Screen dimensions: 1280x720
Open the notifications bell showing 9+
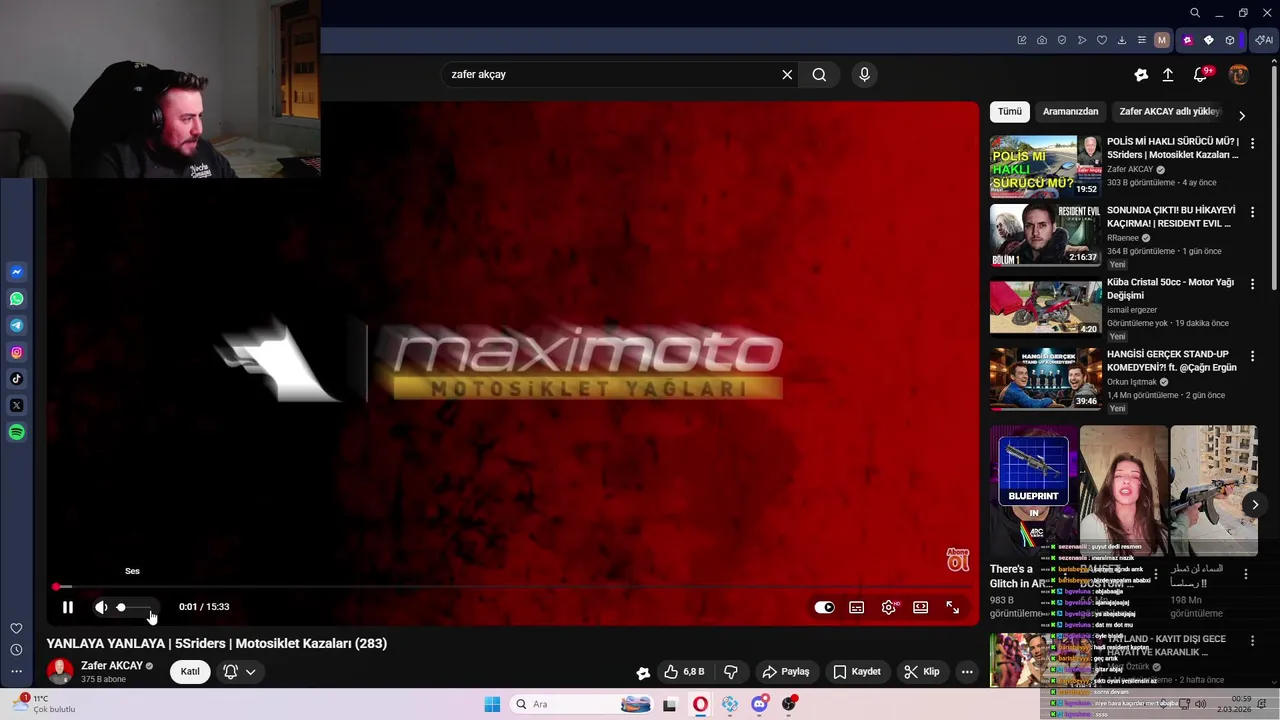pos(1201,75)
